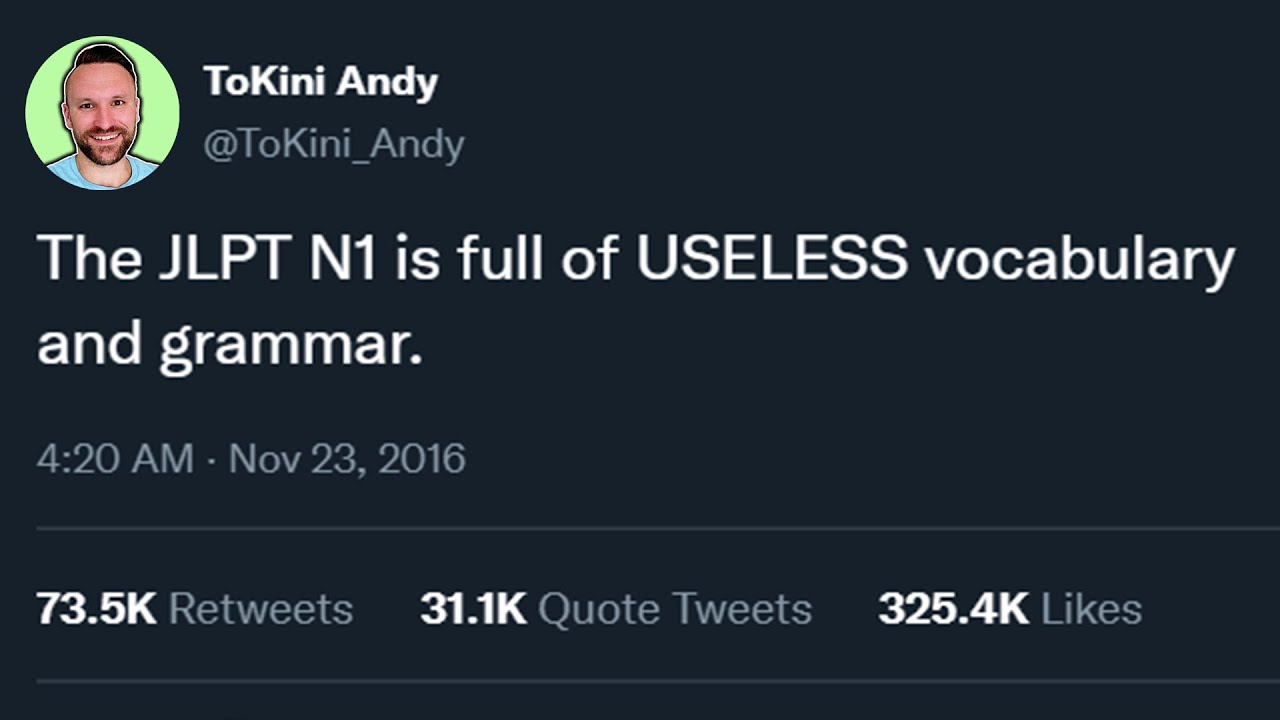Click the divider line below the stats
The image size is (1280, 720).
pyautogui.click(x=658, y=682)
